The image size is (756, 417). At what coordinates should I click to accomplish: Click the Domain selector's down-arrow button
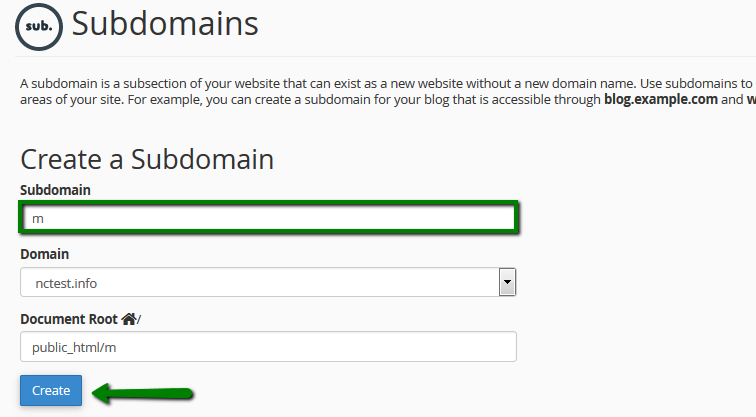pos(507,282)
